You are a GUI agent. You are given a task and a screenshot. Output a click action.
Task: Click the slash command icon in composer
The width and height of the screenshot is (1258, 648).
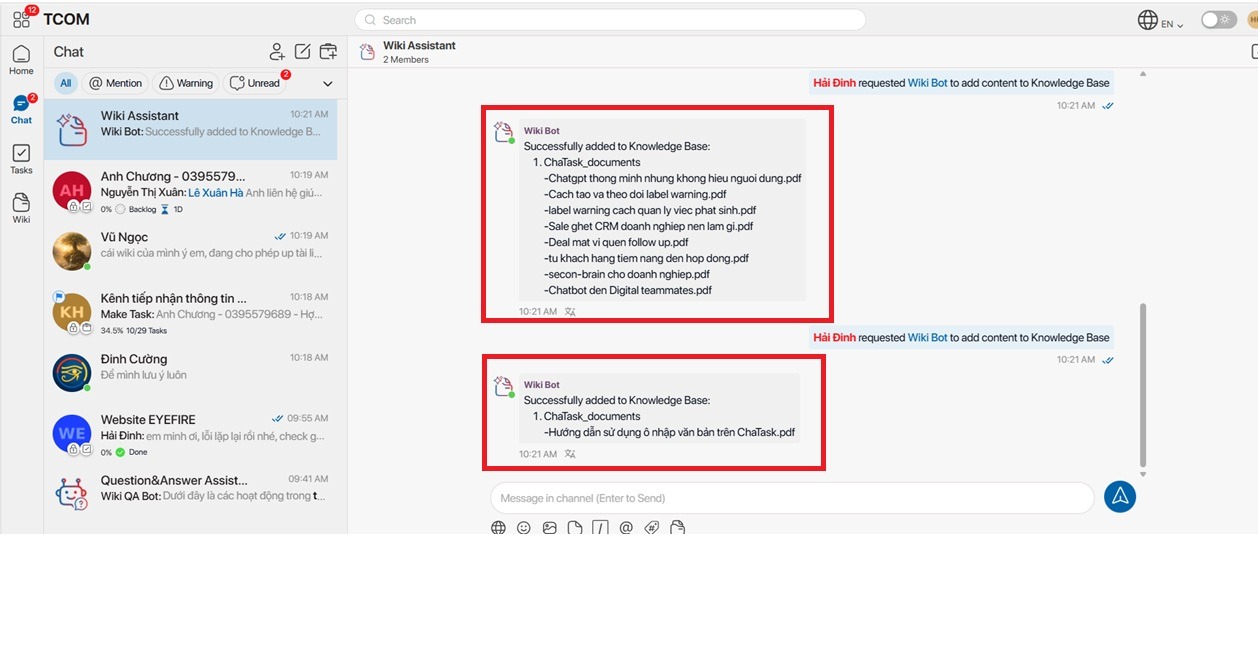(x=600, y=527)
